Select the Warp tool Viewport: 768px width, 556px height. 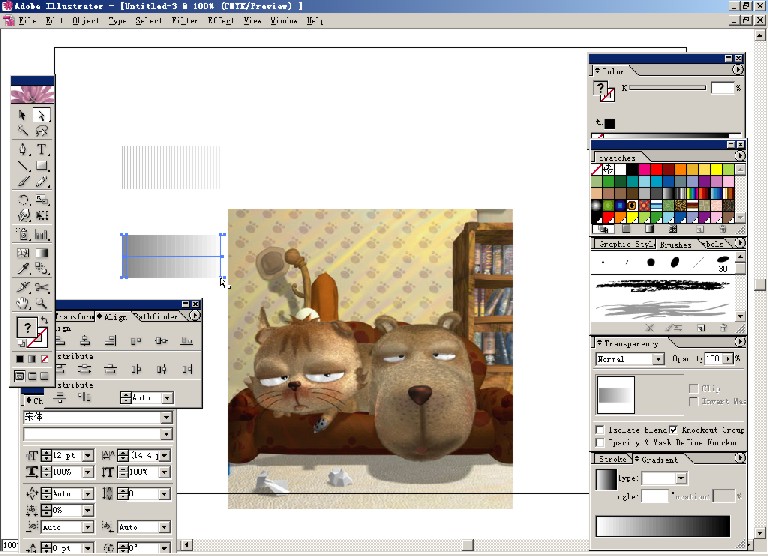[23, 216]
